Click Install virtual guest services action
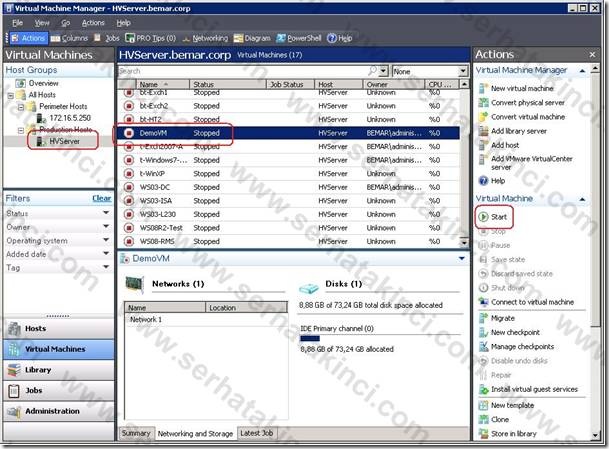 pos(528,389)
